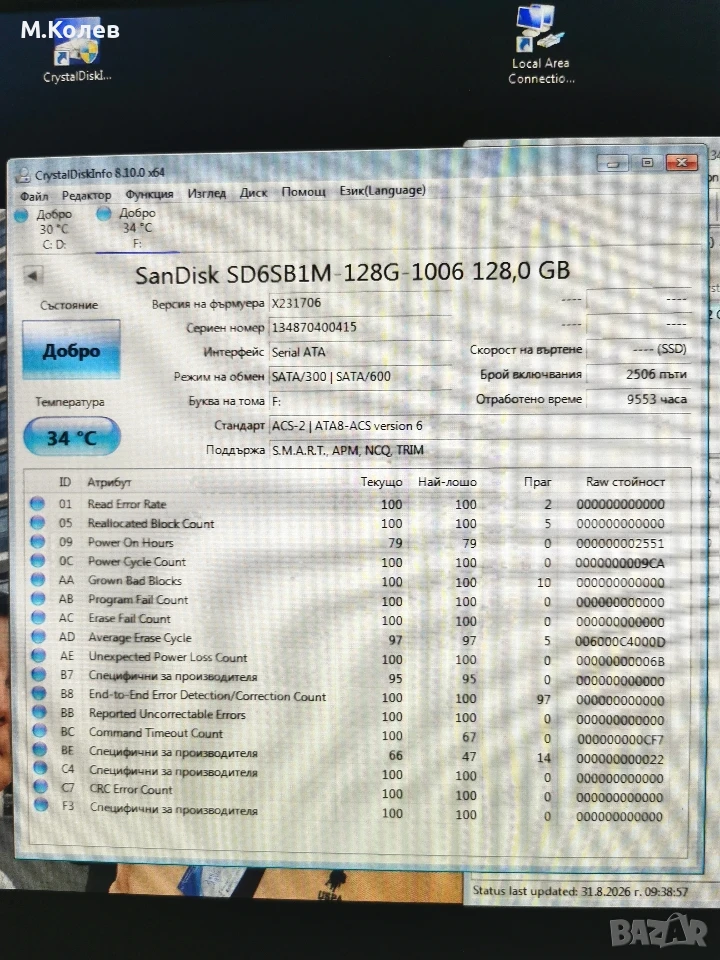Open the Помощ menu

(x=304, y=192)
